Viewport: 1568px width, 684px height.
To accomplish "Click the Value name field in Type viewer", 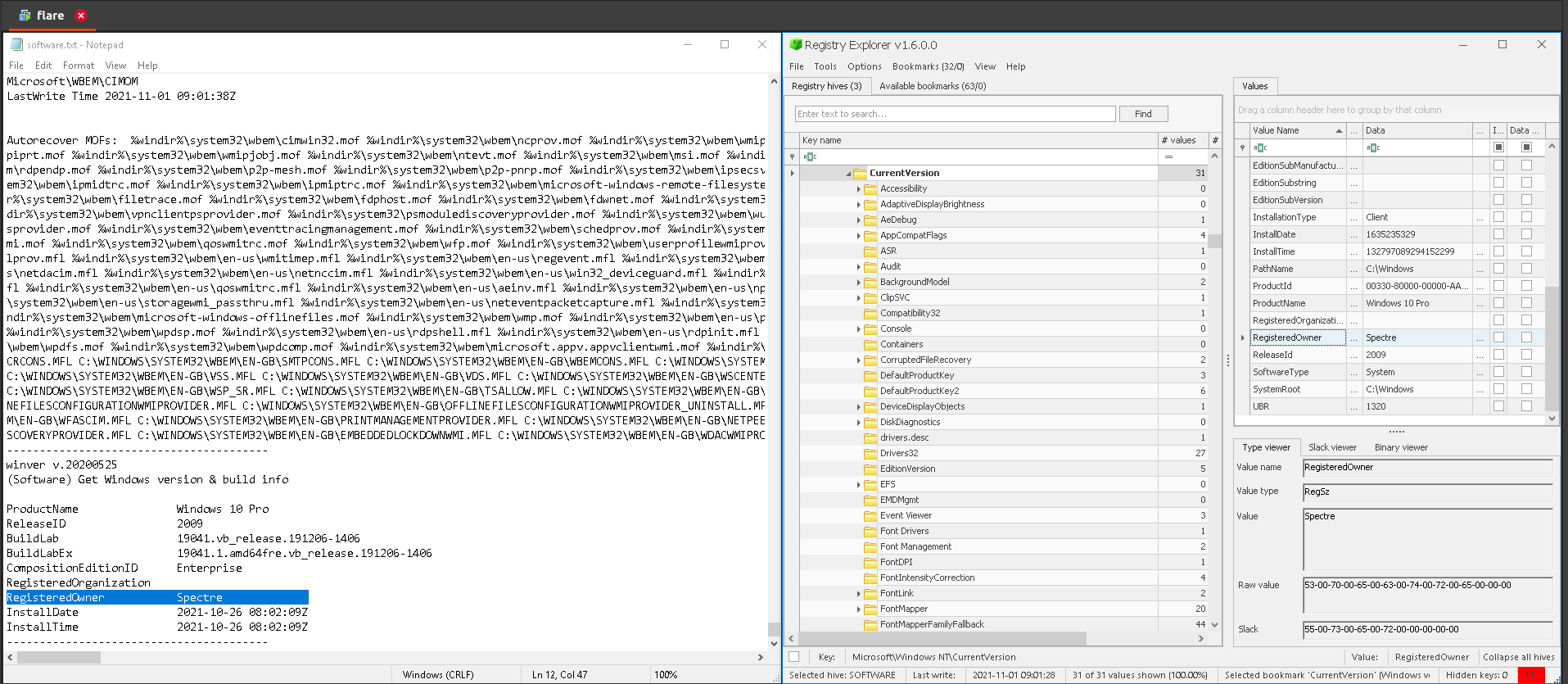I will point(1428,468).
